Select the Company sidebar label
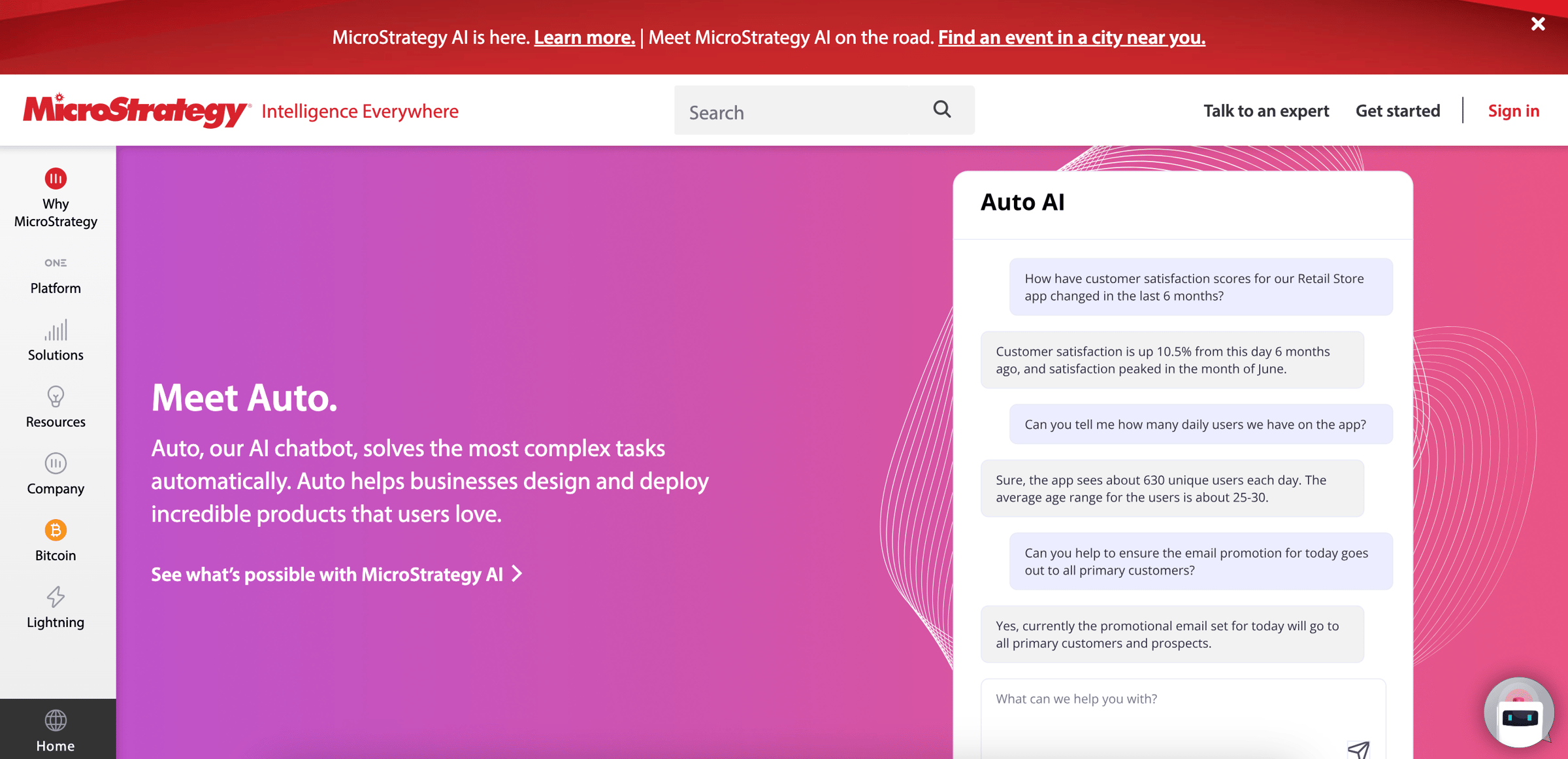This screenshot has height=759, width=1568. [56, 488]
